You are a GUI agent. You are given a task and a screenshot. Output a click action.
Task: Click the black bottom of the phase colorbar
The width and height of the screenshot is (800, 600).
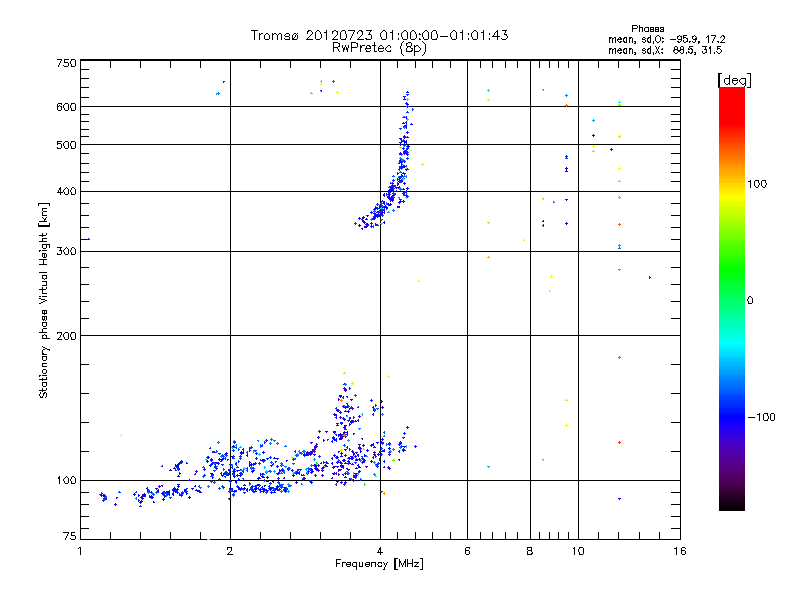(x=732, y=503)
